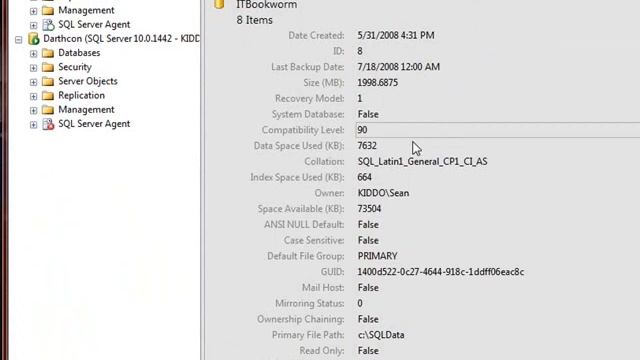This screenshot has height=360, width=640.
Task: Click Default File Group value PRIMARY
Action: (x=378, y=256)
